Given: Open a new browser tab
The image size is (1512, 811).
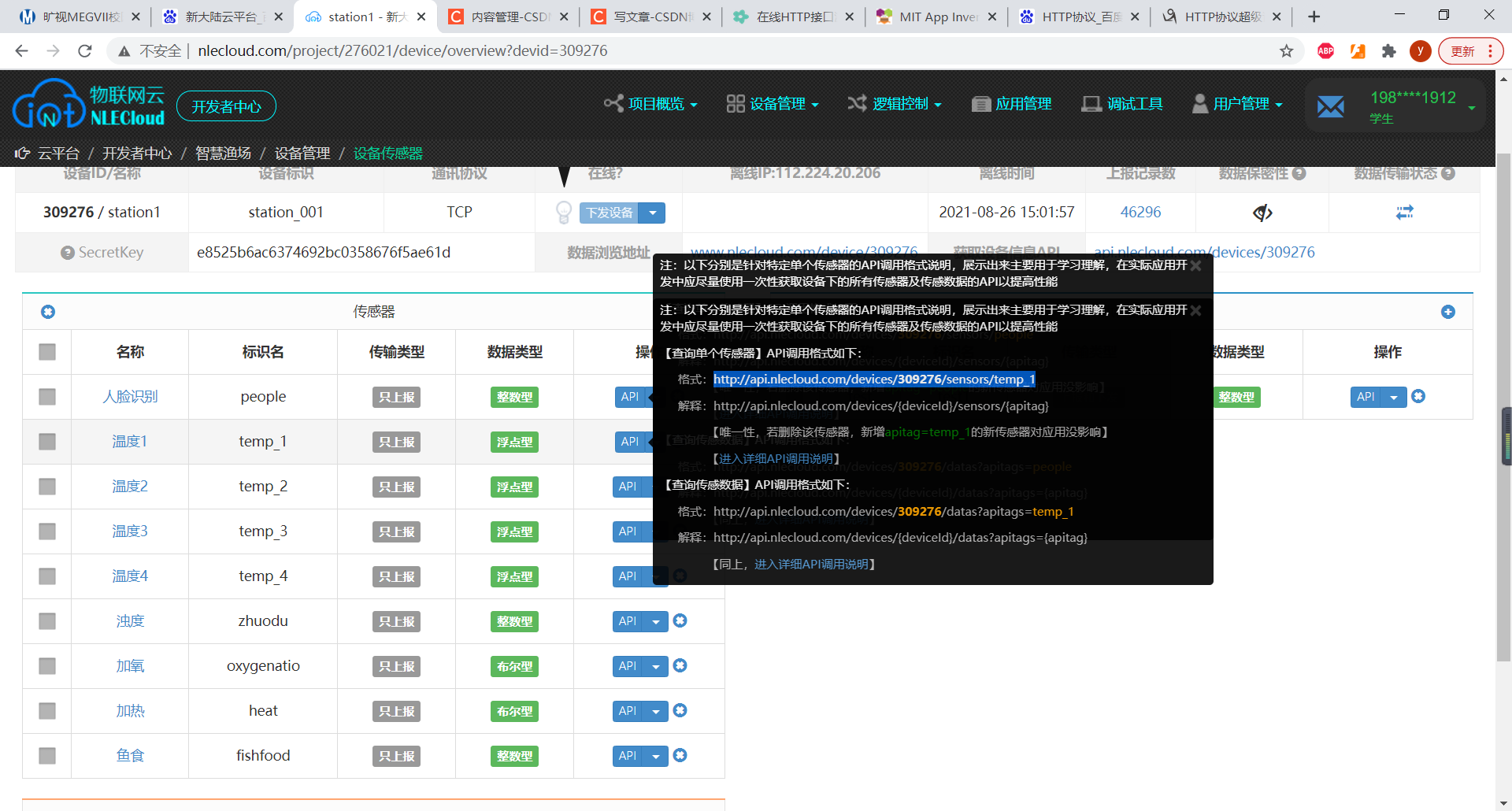Looking at the screenshot, I should pos(1314,17).
